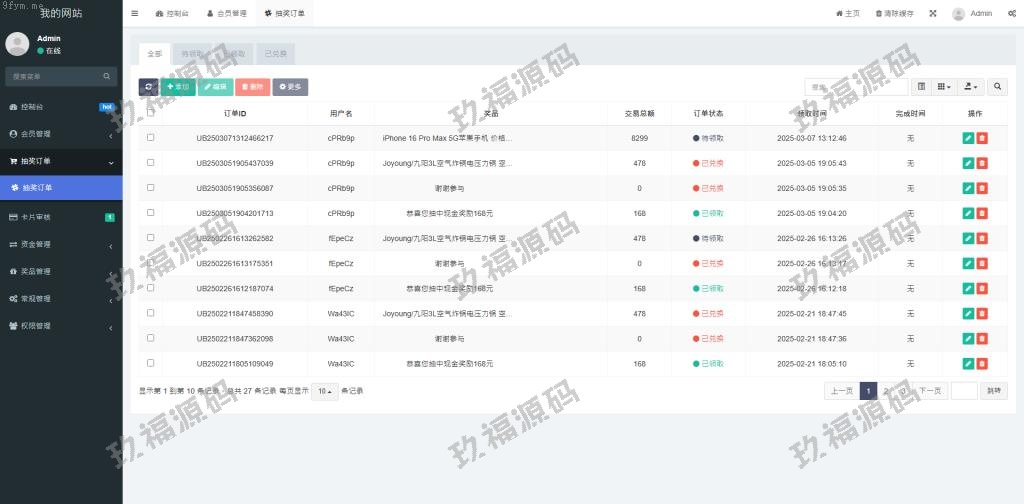Open the settings gears icon at top right

click(1012, 14)
